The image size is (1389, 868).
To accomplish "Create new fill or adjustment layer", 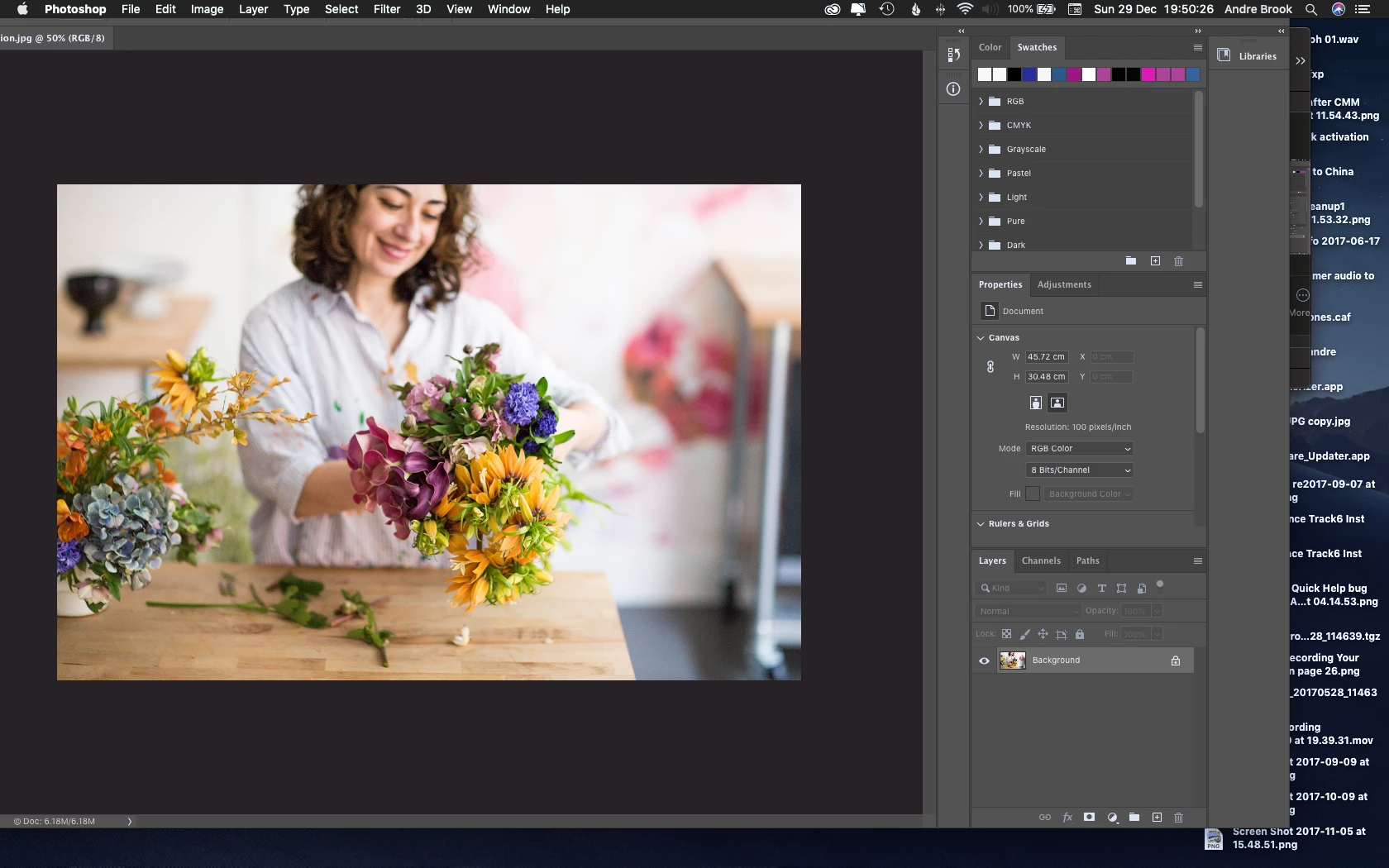I will click(1112, 818).
